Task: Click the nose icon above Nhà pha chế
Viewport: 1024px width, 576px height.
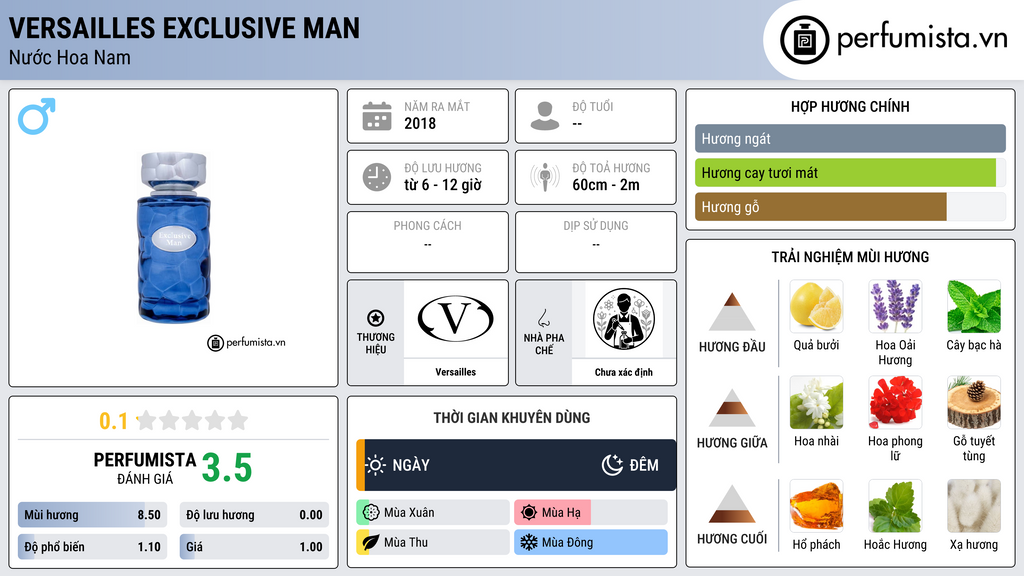Action: tap(543, 318)
